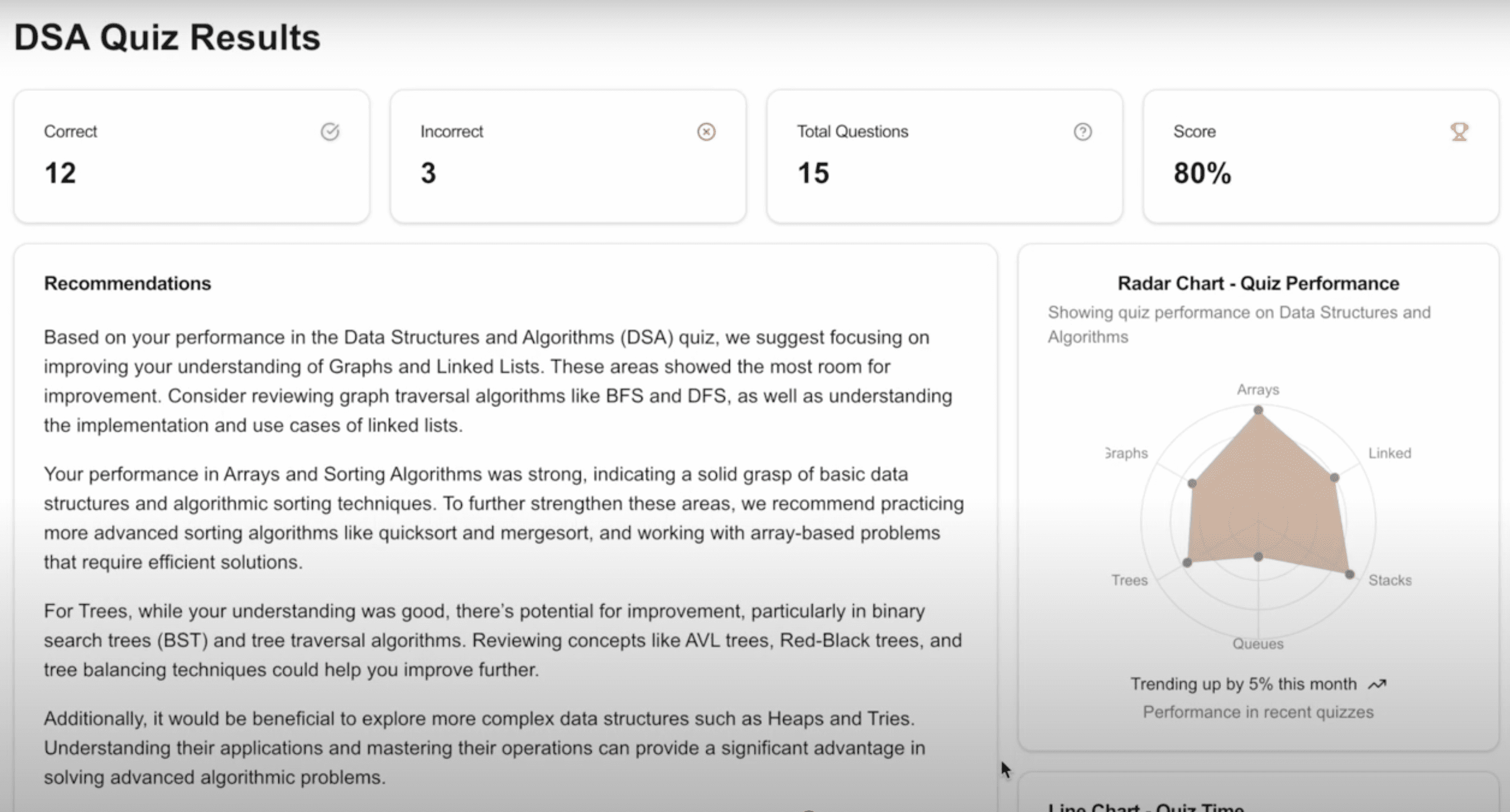
Task: Click the 'DSA Quiz Results' page heading
Action: [x=168, y=37]
